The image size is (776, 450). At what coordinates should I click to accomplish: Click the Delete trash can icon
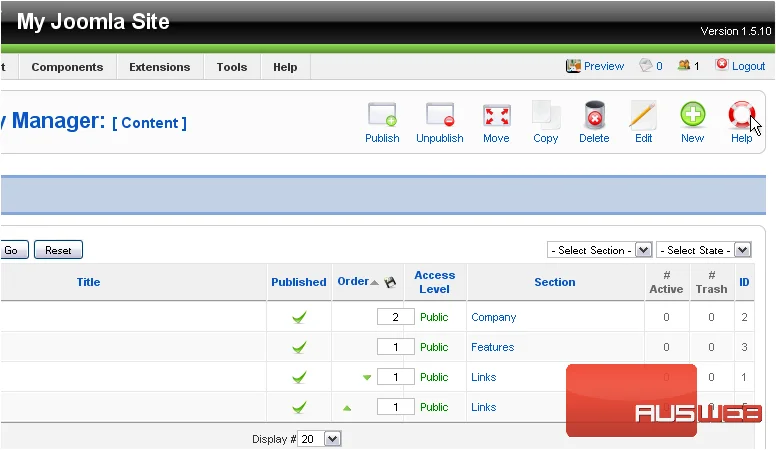tap(594, 115)
